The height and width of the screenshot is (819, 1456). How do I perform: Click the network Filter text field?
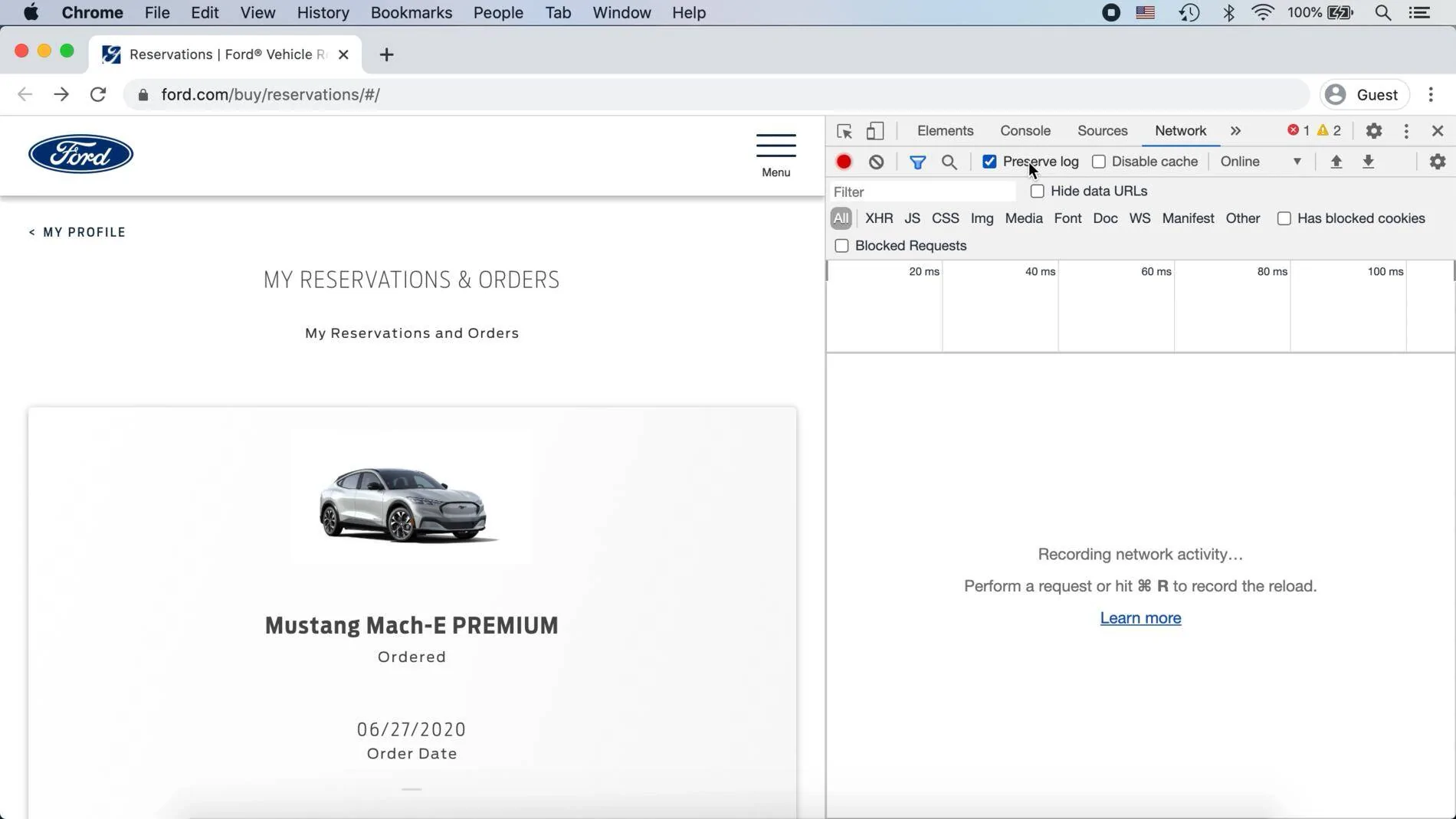(x=922, y=192)
